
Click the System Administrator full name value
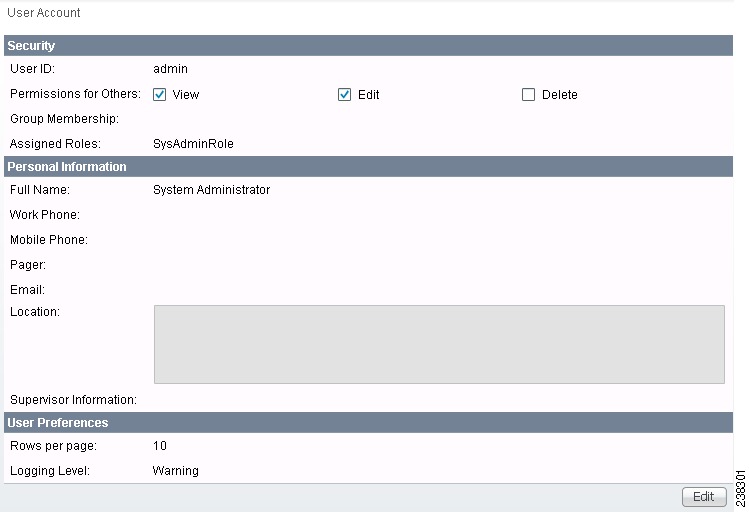211,190
